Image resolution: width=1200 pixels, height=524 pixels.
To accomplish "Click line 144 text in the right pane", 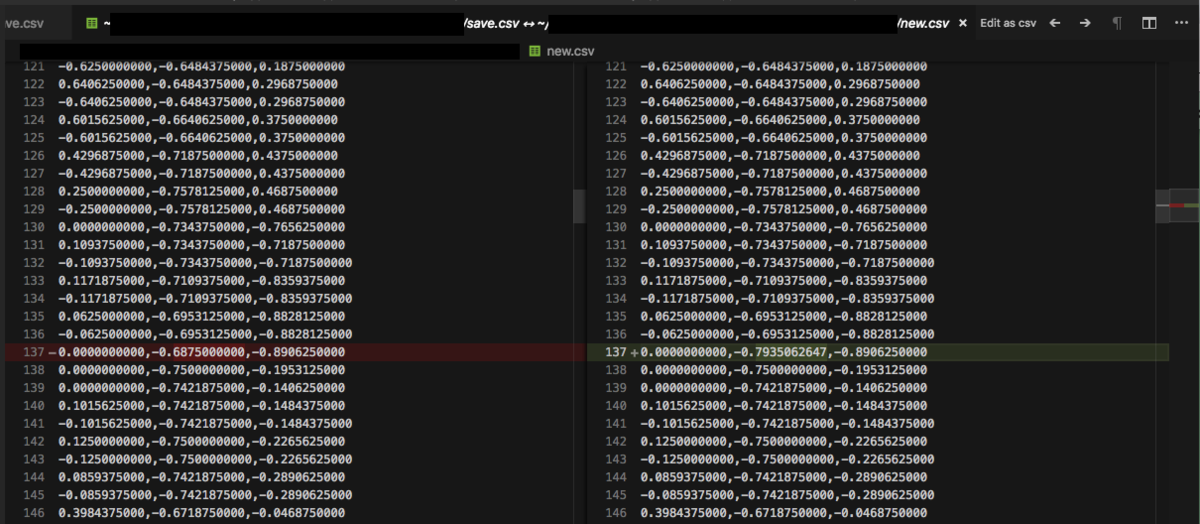I will click(783, 476).
